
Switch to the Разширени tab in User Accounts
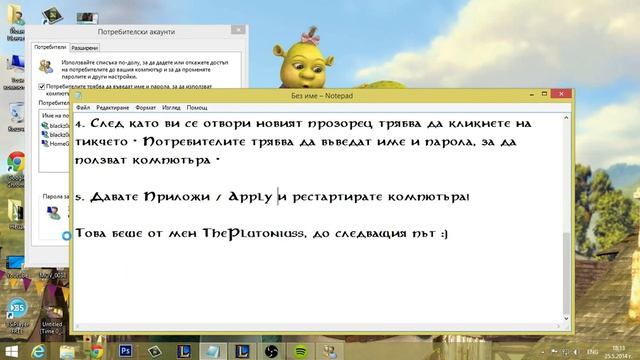point(84,48)
